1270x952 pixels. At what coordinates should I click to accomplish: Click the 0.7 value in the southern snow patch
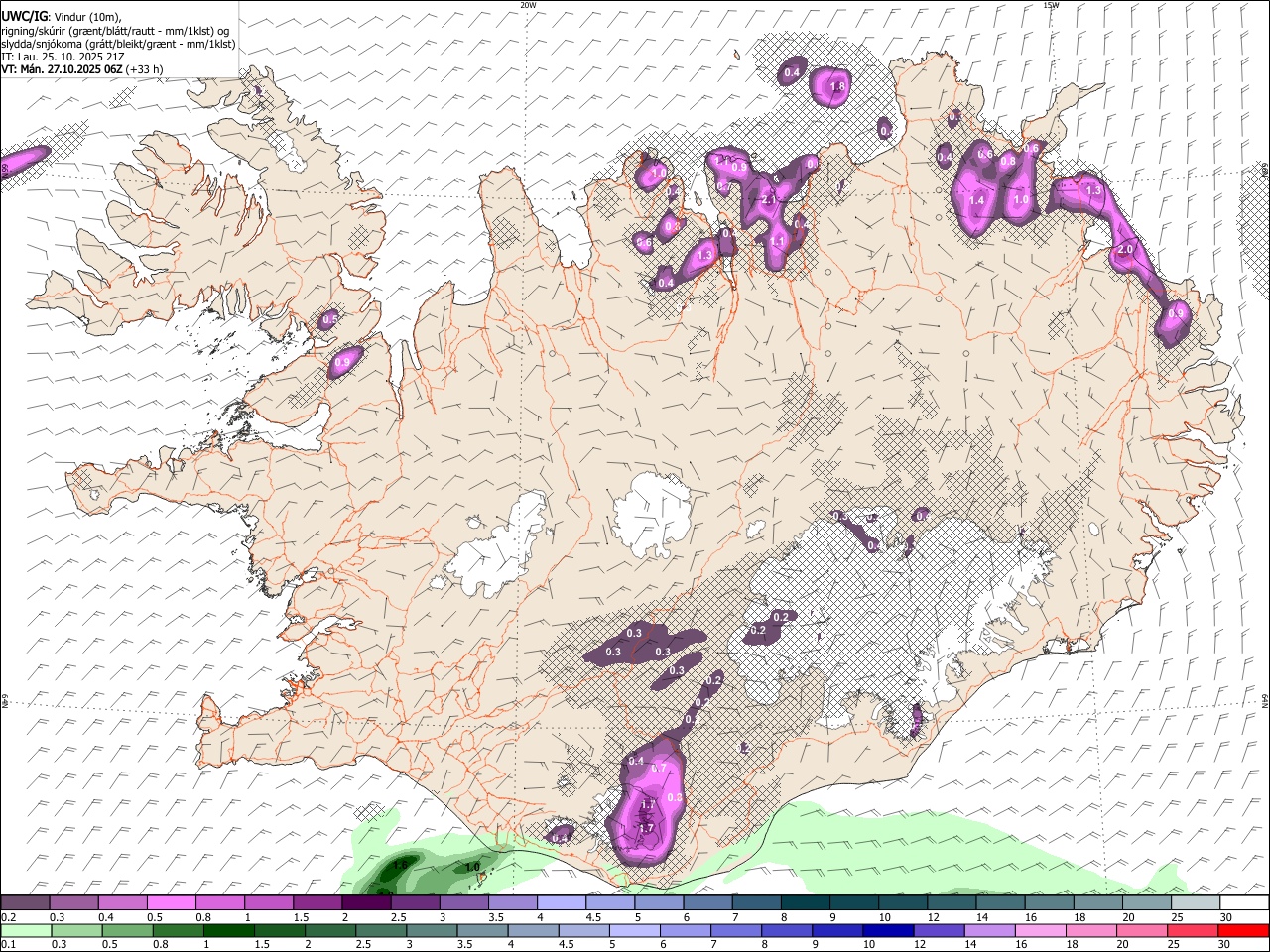(659, 768)
